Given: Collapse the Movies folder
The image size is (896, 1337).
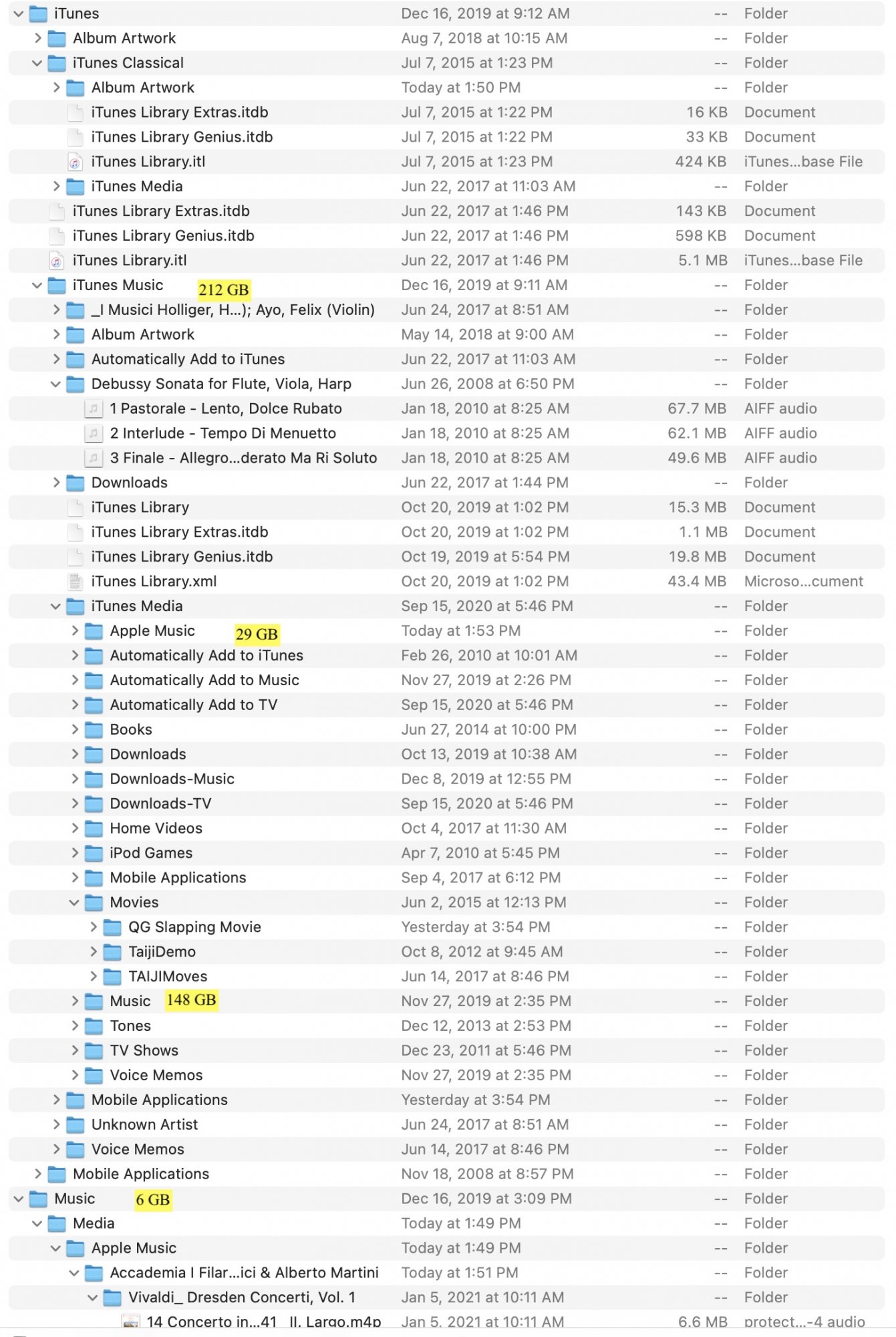Looking at the screenshot, I should [75, 902].
